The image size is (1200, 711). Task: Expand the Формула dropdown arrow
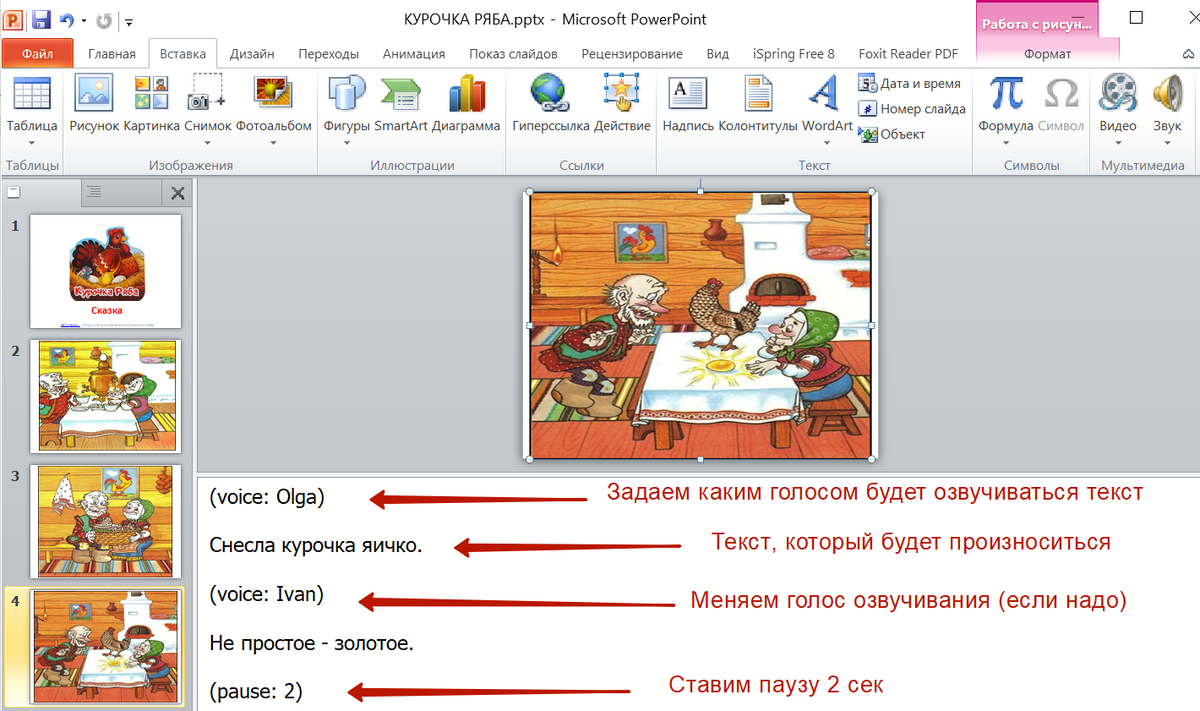1005,142
